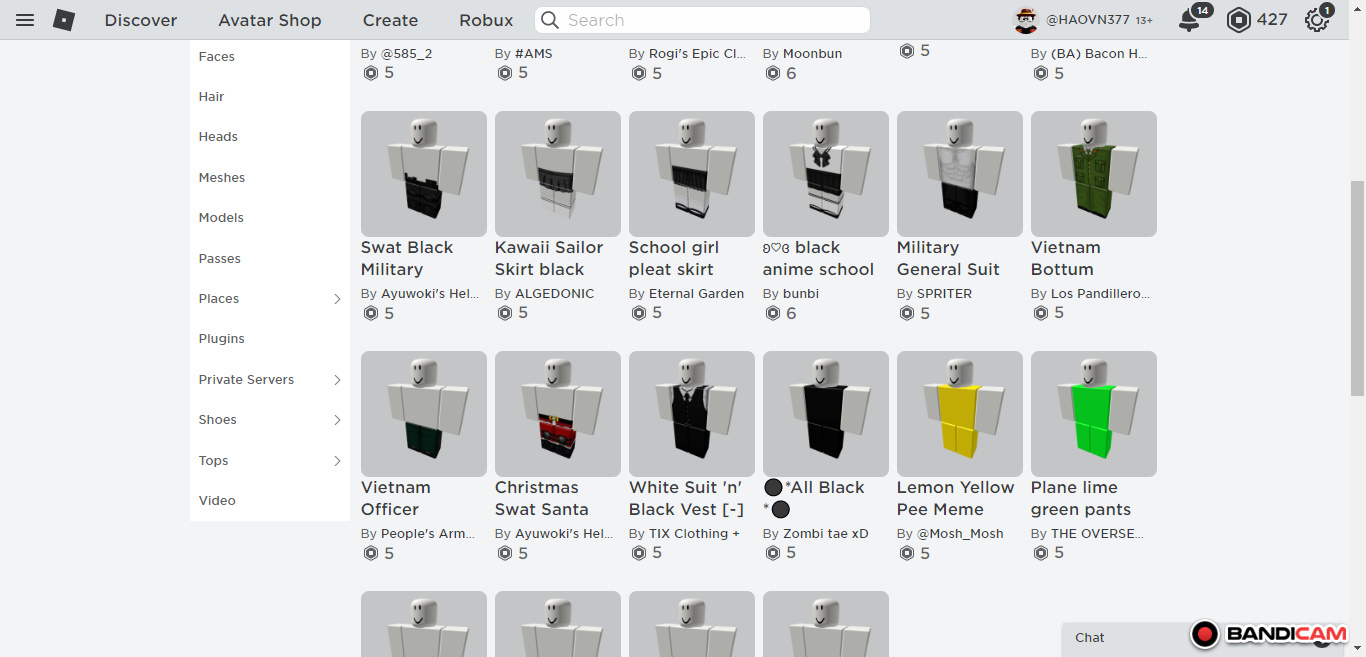Select the Lemon Yellow Pee Meme thumbnail
Viewport: 1366px width, 657px height.
pyautogui.click(x=959, y=413)
